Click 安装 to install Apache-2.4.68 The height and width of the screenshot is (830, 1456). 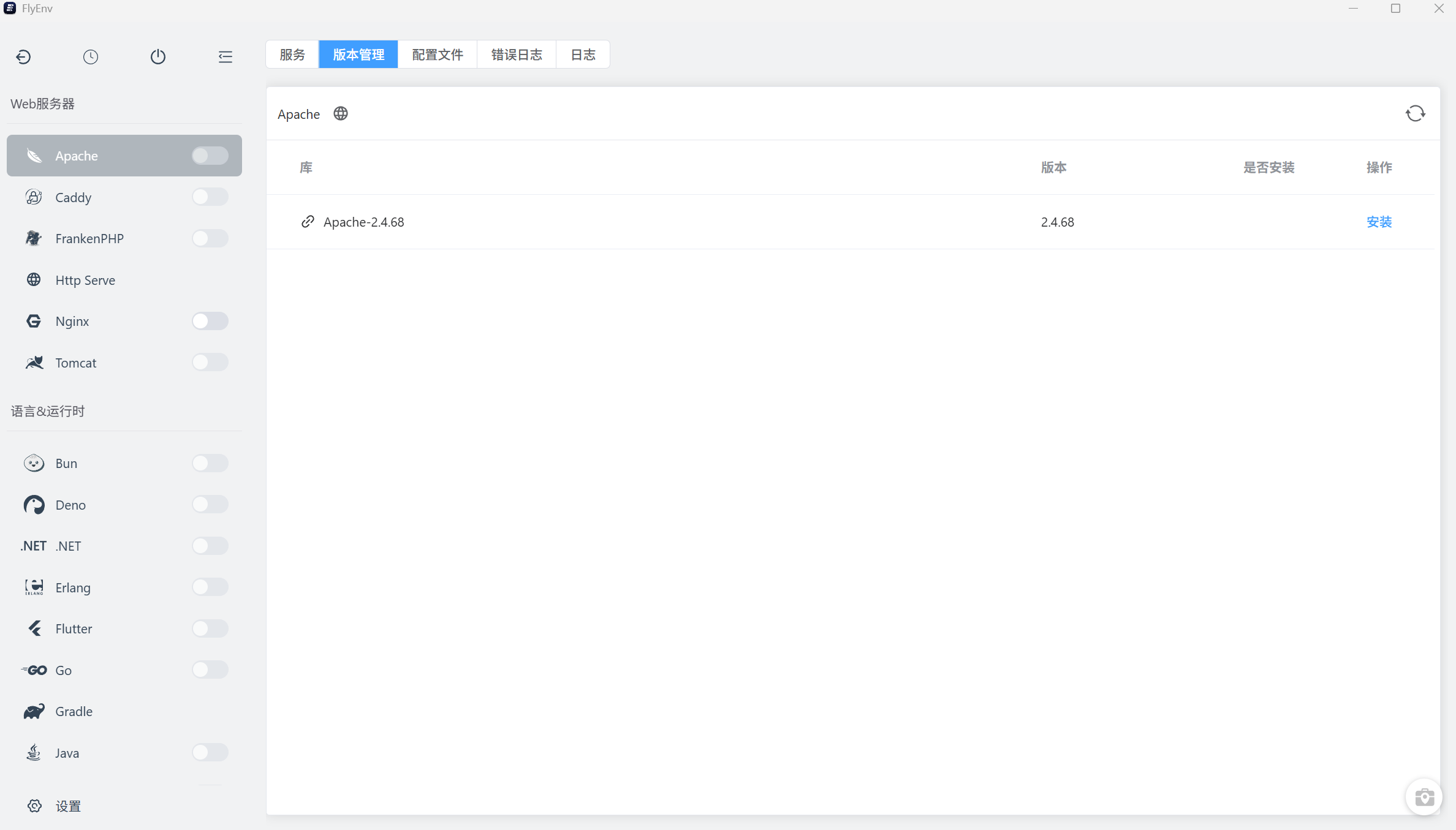[x=1379, y=222]
